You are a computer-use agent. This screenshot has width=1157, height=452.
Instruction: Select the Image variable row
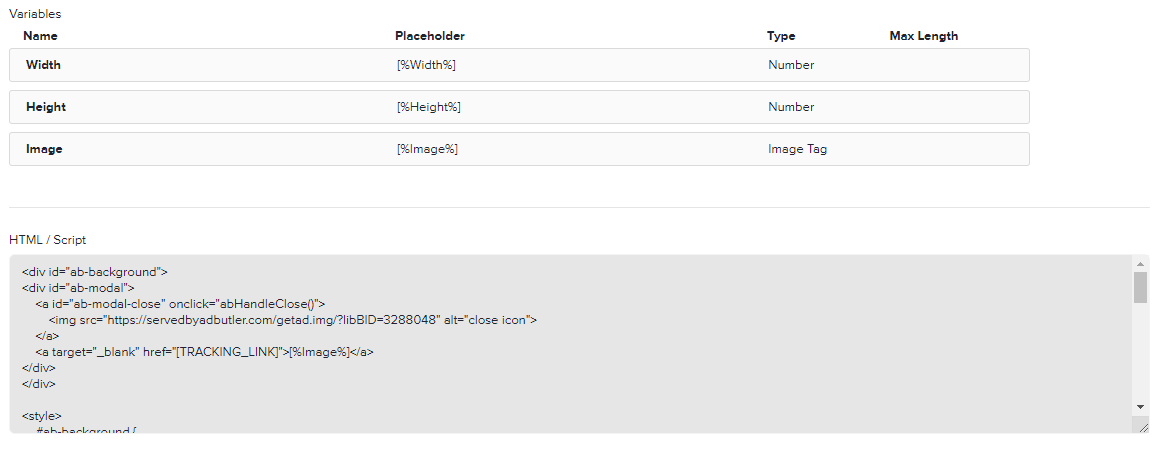coord(519,149)
